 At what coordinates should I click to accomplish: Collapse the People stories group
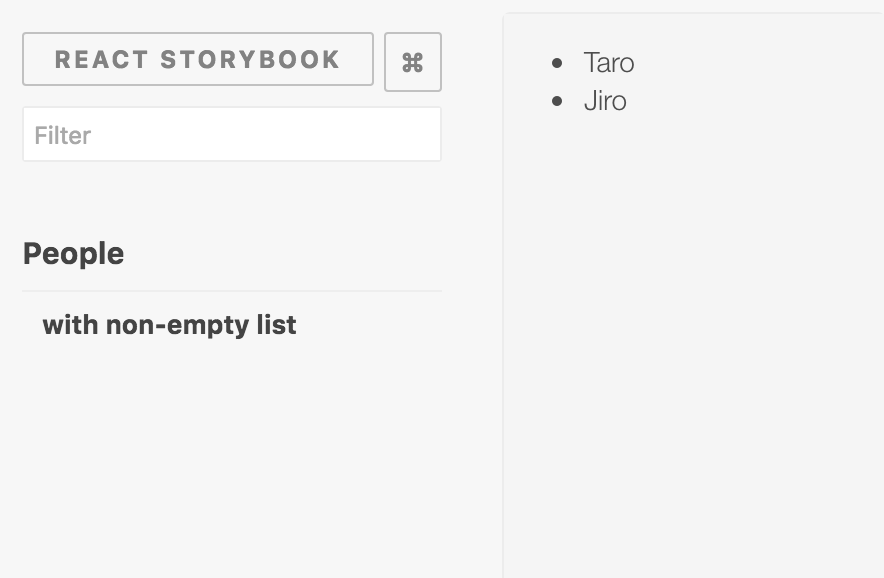(73, 253)
